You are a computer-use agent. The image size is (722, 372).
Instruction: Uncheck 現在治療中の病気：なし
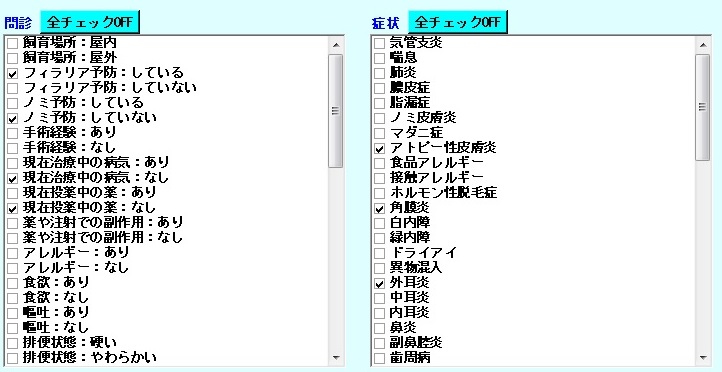pyautogui.click(x=13, y=179)
